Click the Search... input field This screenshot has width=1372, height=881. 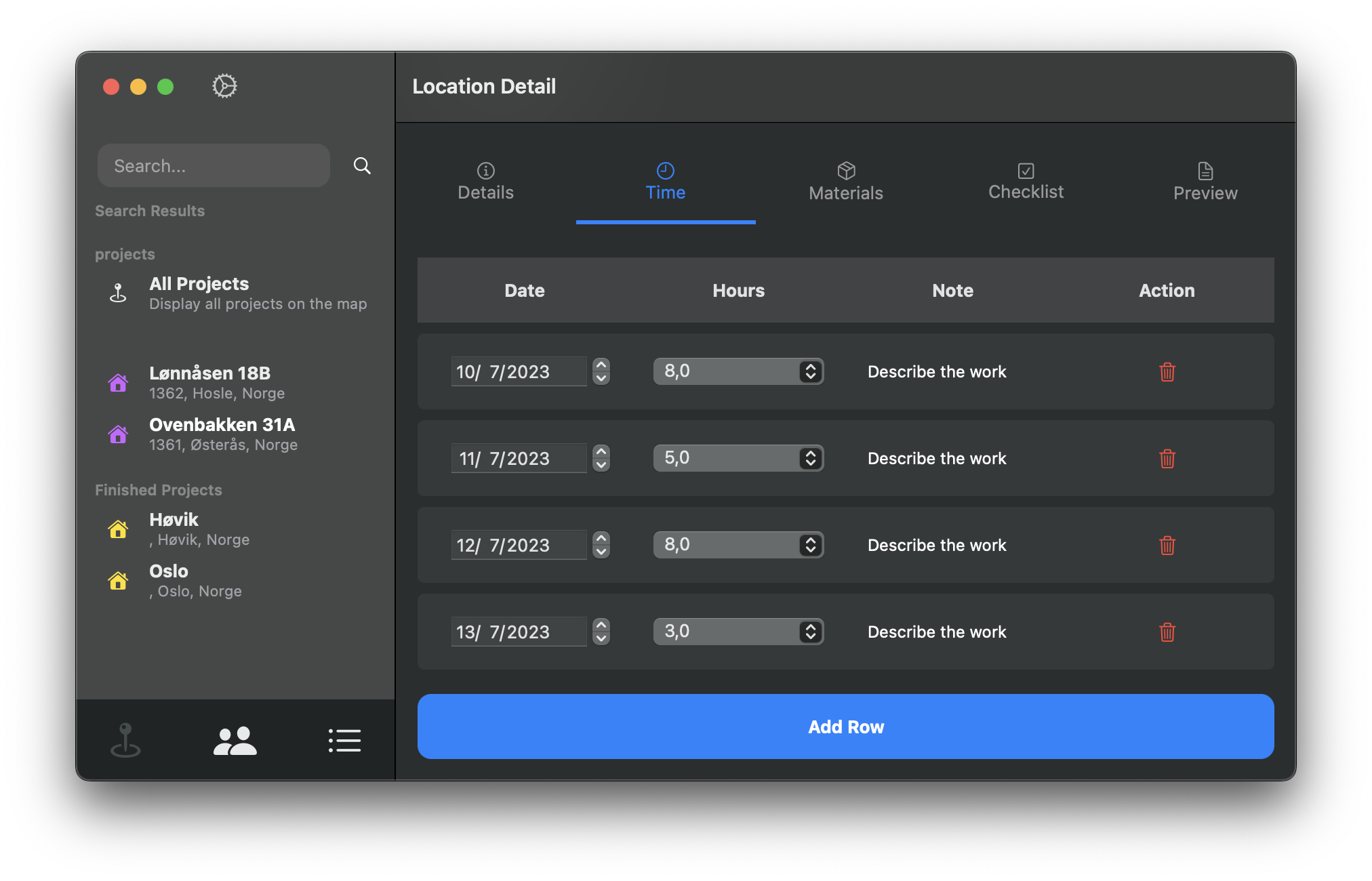tap(214, 165)
